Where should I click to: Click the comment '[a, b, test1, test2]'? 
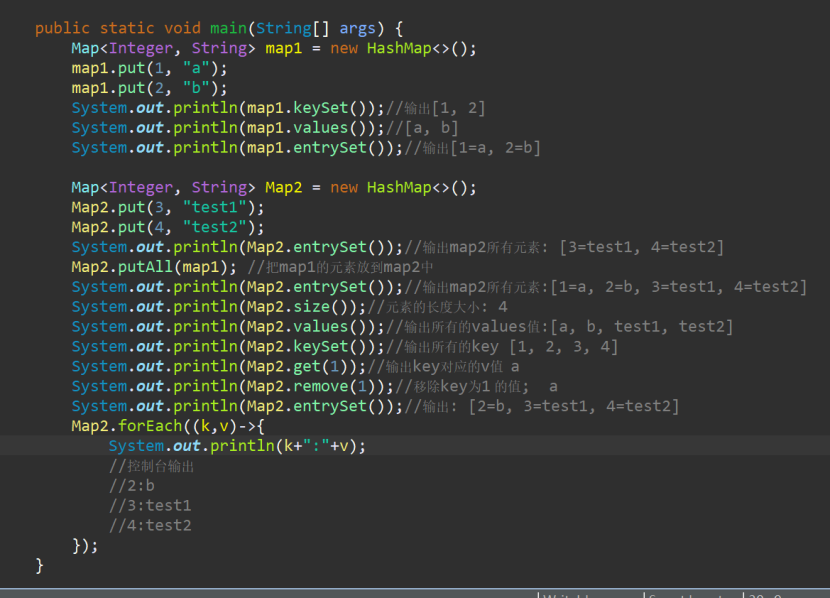[x=642, y=327]
